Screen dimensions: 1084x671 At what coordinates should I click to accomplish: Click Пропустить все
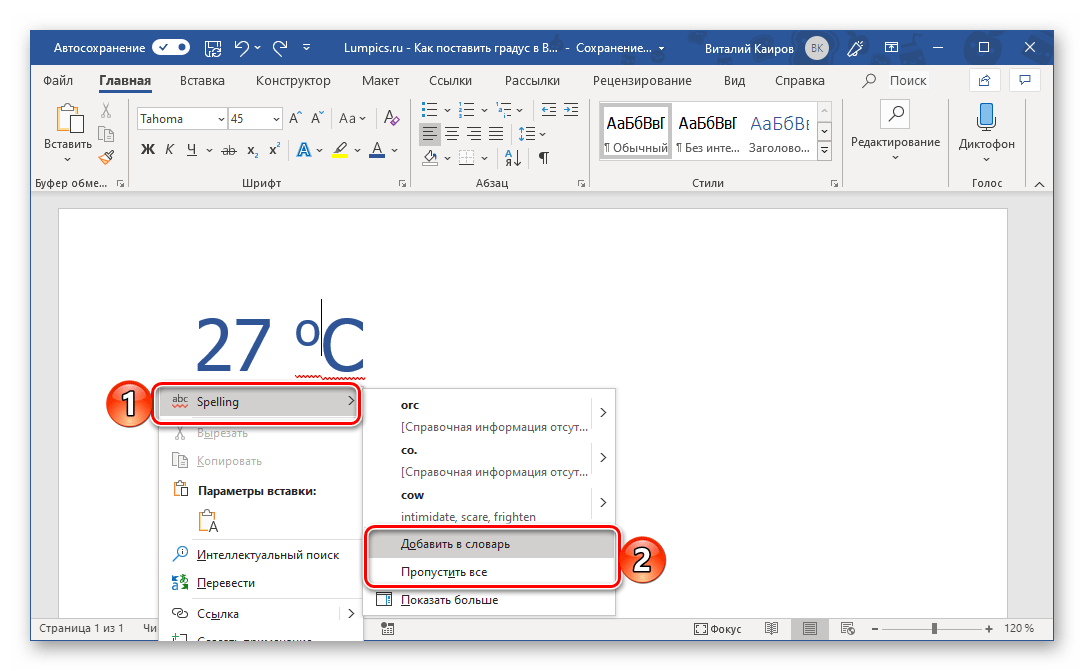pyautogui.click(x=491, y=572)
